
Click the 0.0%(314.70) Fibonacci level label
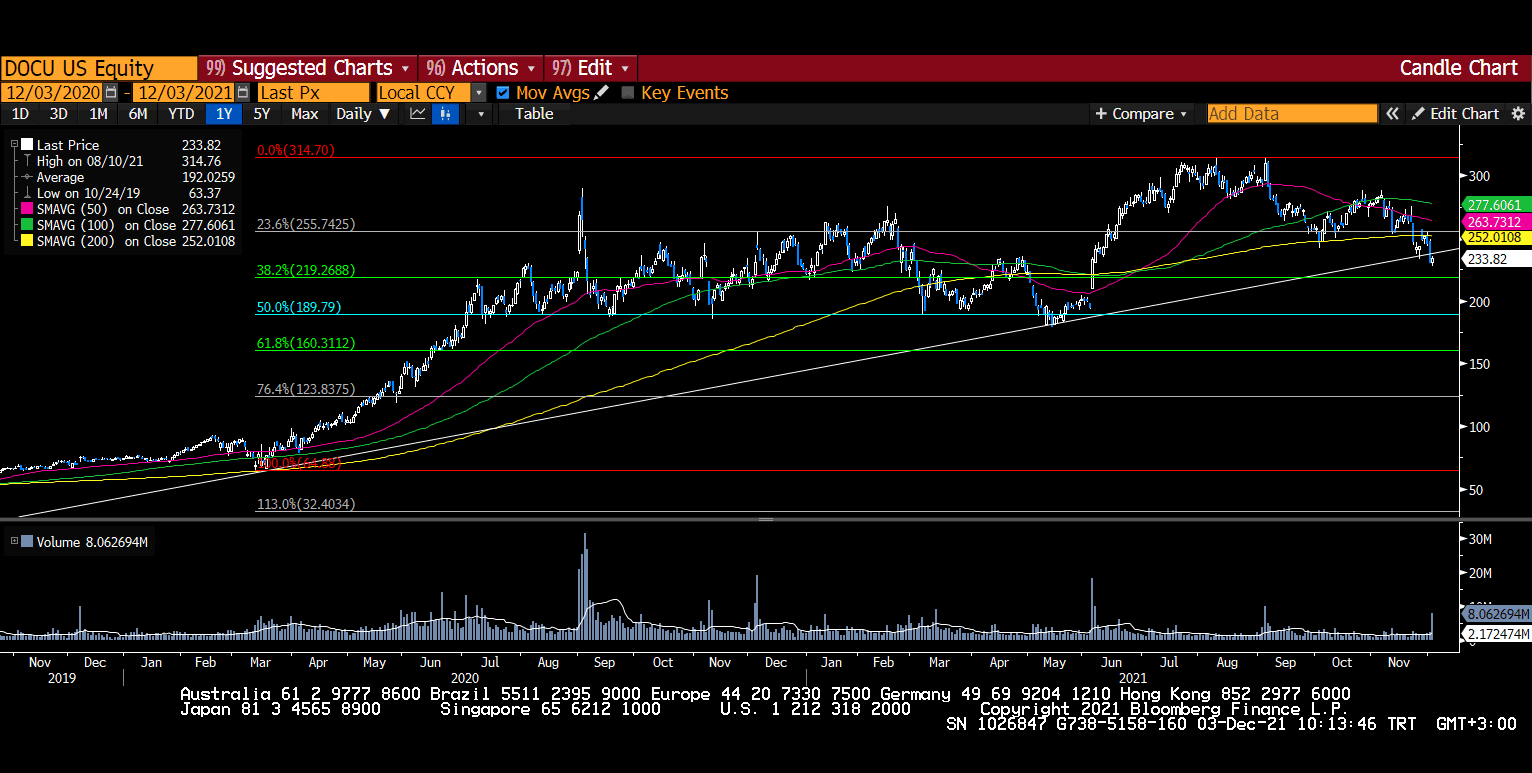pos(295,150)
